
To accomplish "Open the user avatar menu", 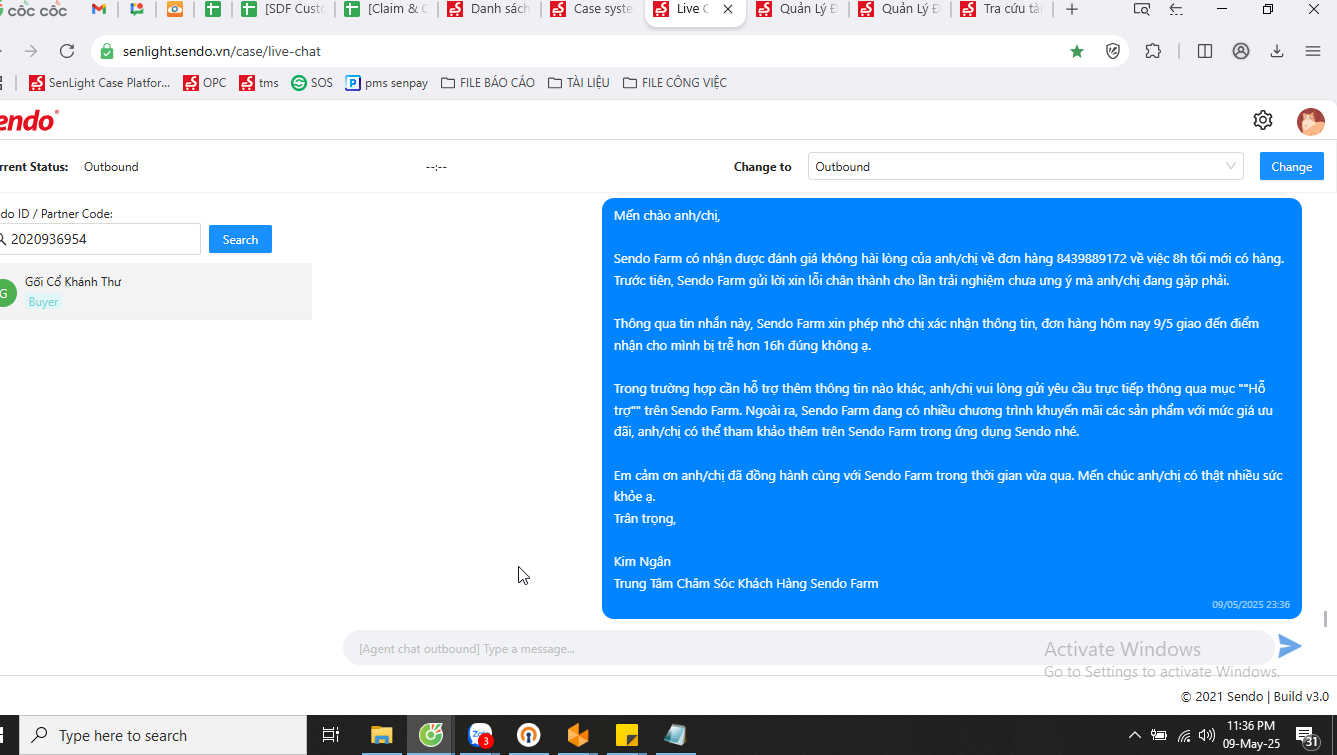I will [x=1311, y=122].
